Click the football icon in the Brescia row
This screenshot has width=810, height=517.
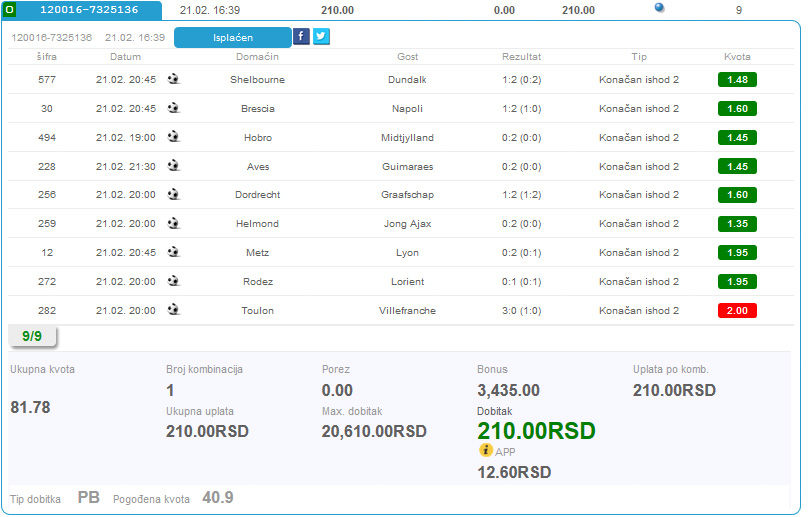tap(174, 108)
